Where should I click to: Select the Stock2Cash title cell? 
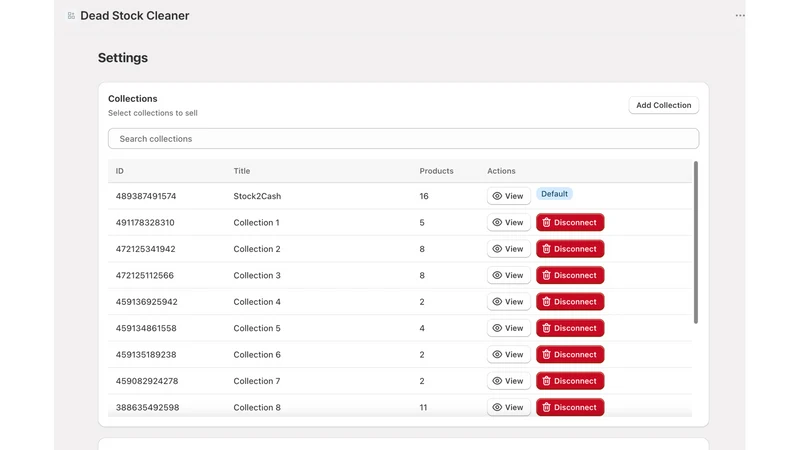tap(257, 196)
